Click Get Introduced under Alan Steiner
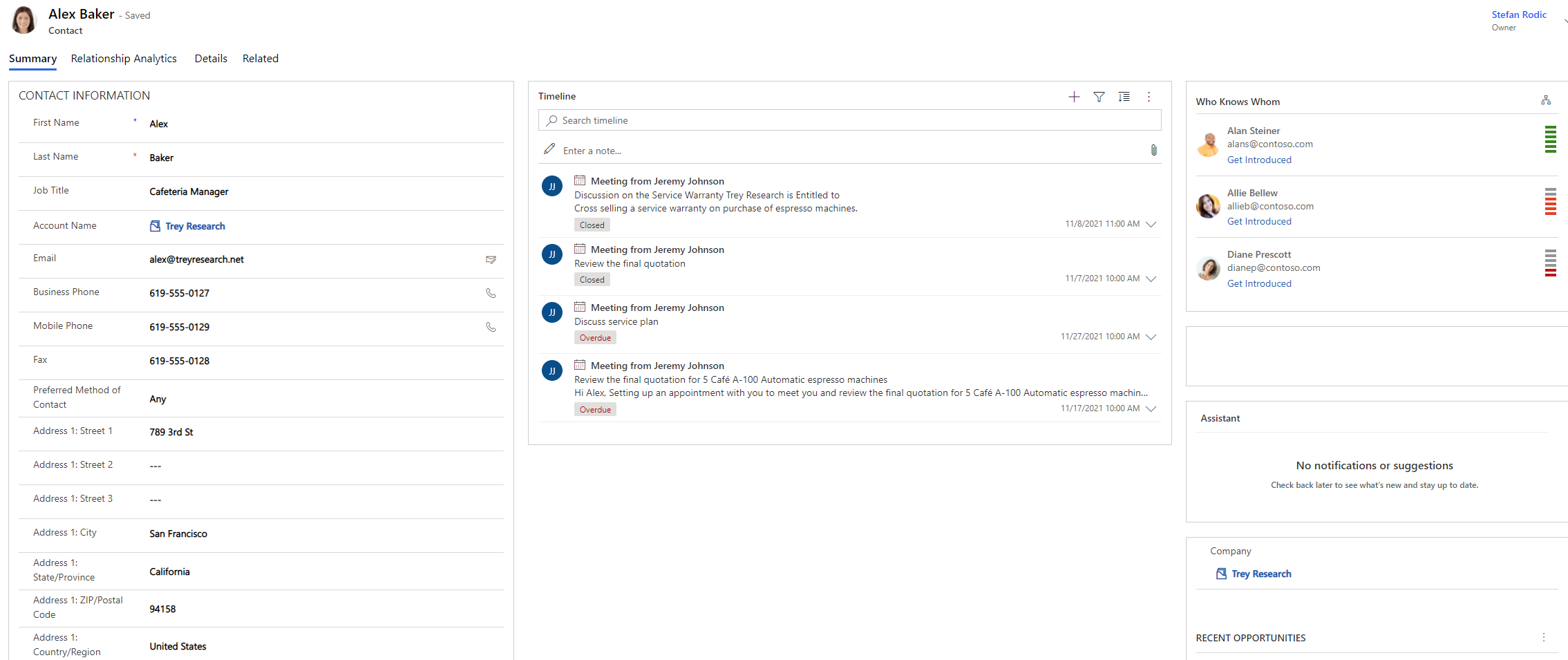The image size is (1568, 660). (x=1259, y=160)
